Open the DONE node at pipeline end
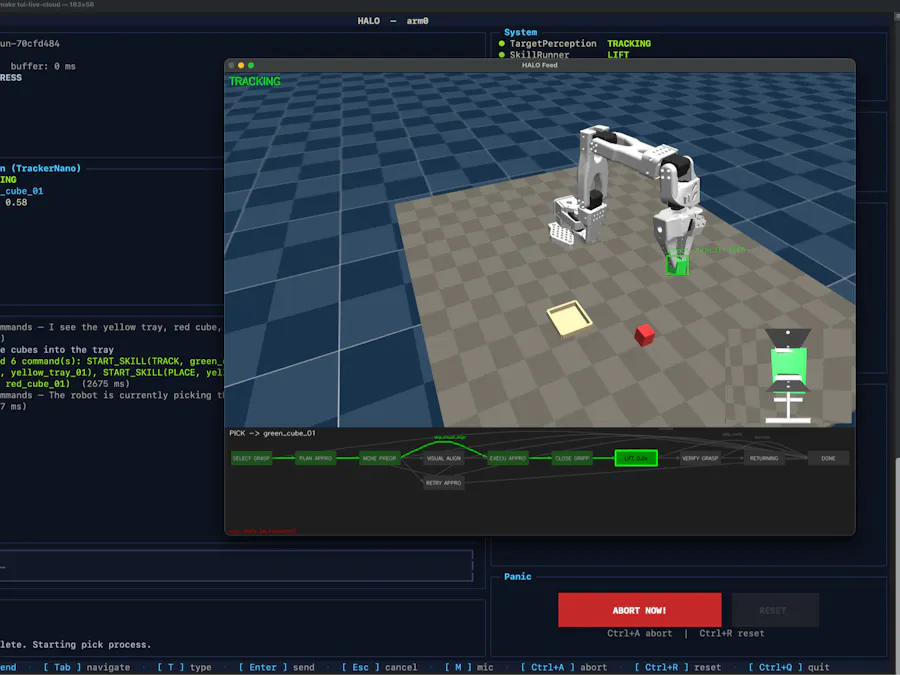 pos(828,457)
